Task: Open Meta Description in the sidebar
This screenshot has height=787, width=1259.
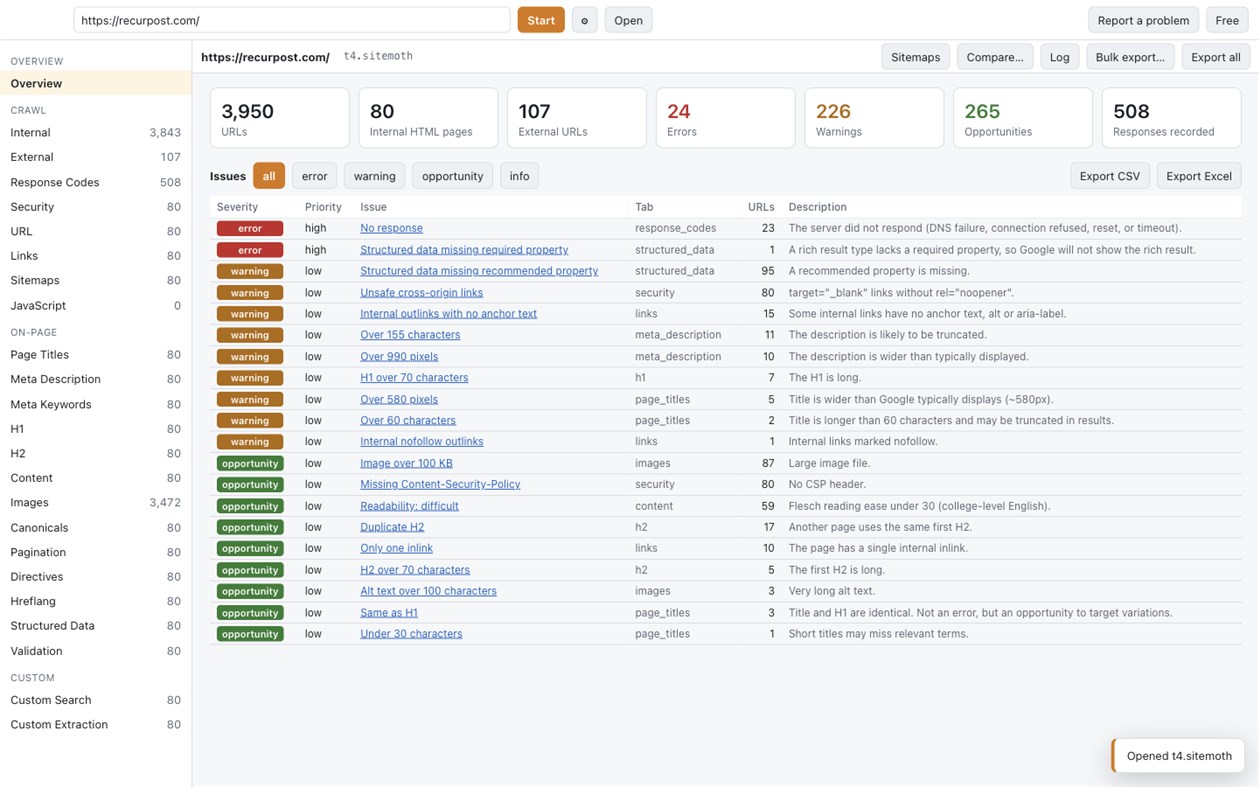Action: point(95,379)
